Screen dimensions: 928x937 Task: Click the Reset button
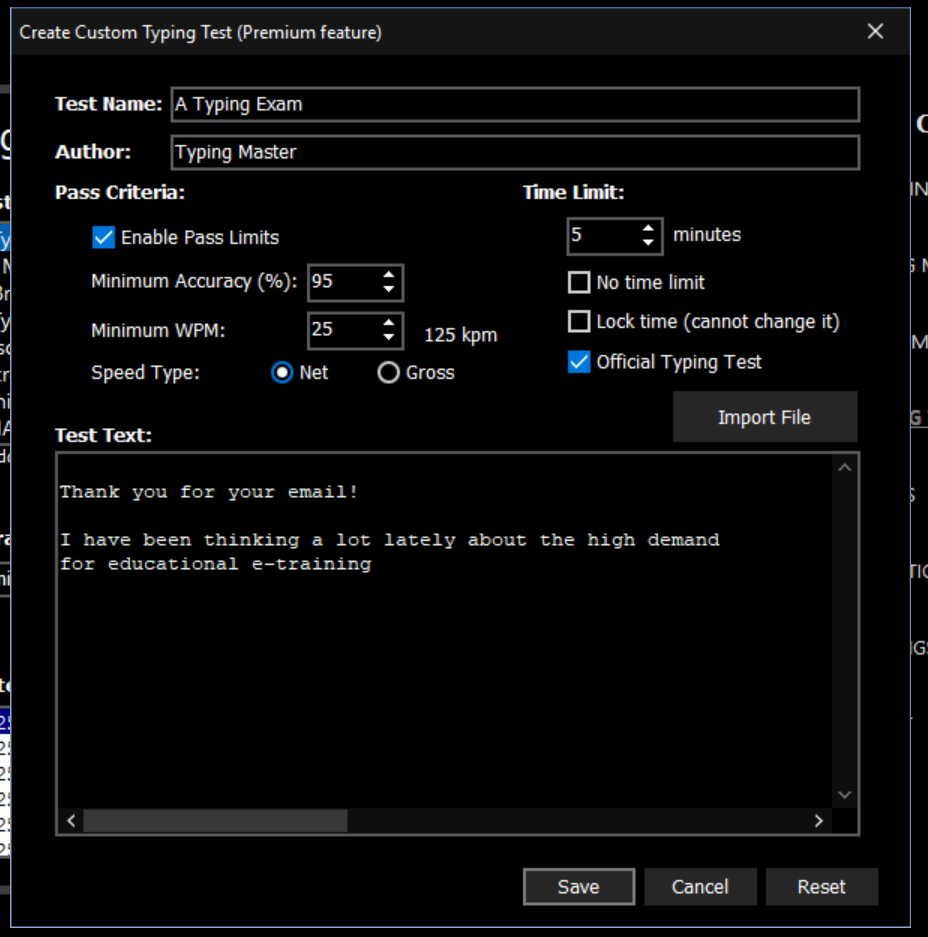pos(821,887)
